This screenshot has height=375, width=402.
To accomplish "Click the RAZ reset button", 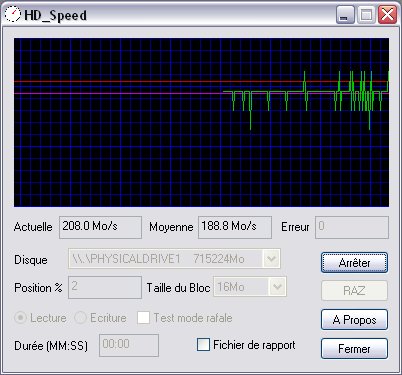I will pos(354,291).
